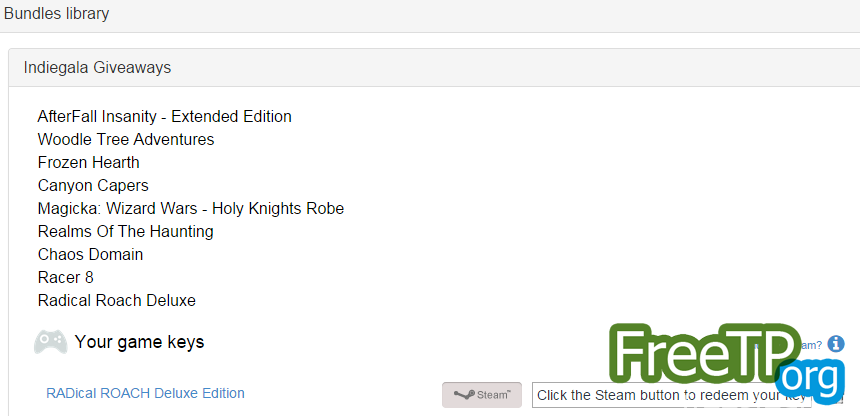Screen dimensions: 860x416
Task: Select the Canyon Capers list entry
Action: pyautogui.click(x=93, y=185)
